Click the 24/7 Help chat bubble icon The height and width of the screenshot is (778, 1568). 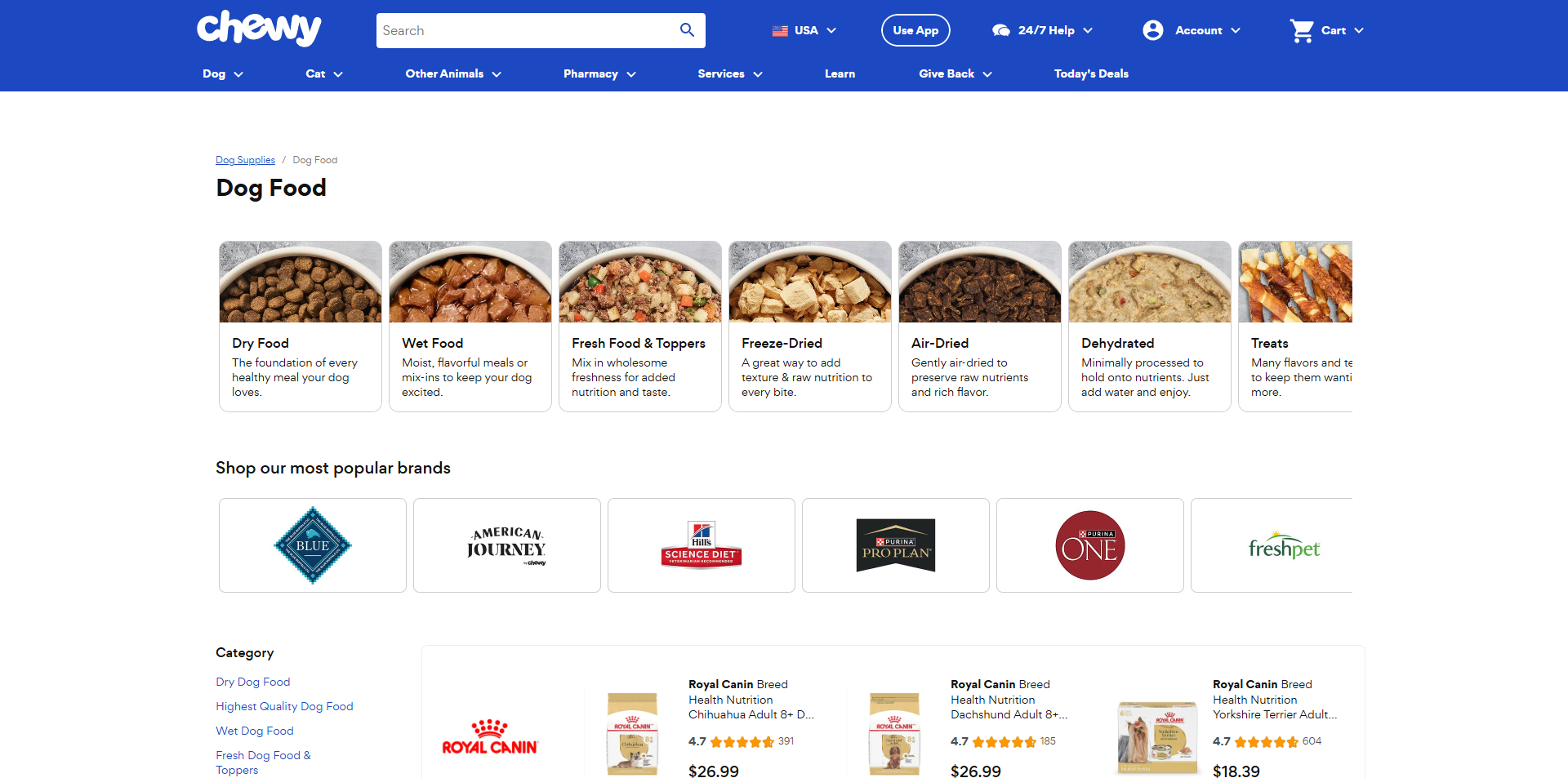click(1000, 30)
